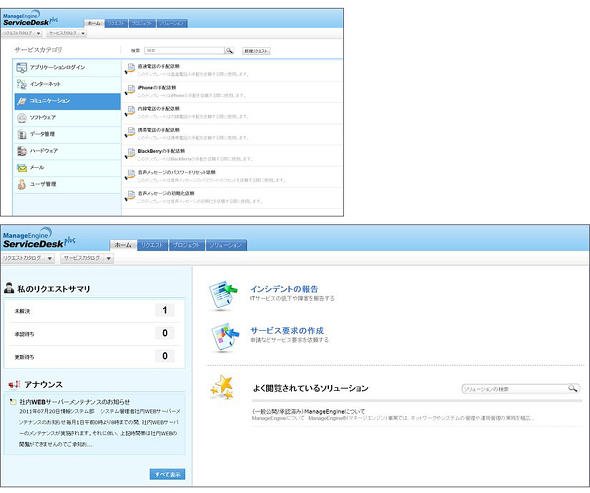The height and width of the screenshot is (493, 590).
Task: Select the 携帯電話の手配依頼 template title
Action: coord(158,129)
